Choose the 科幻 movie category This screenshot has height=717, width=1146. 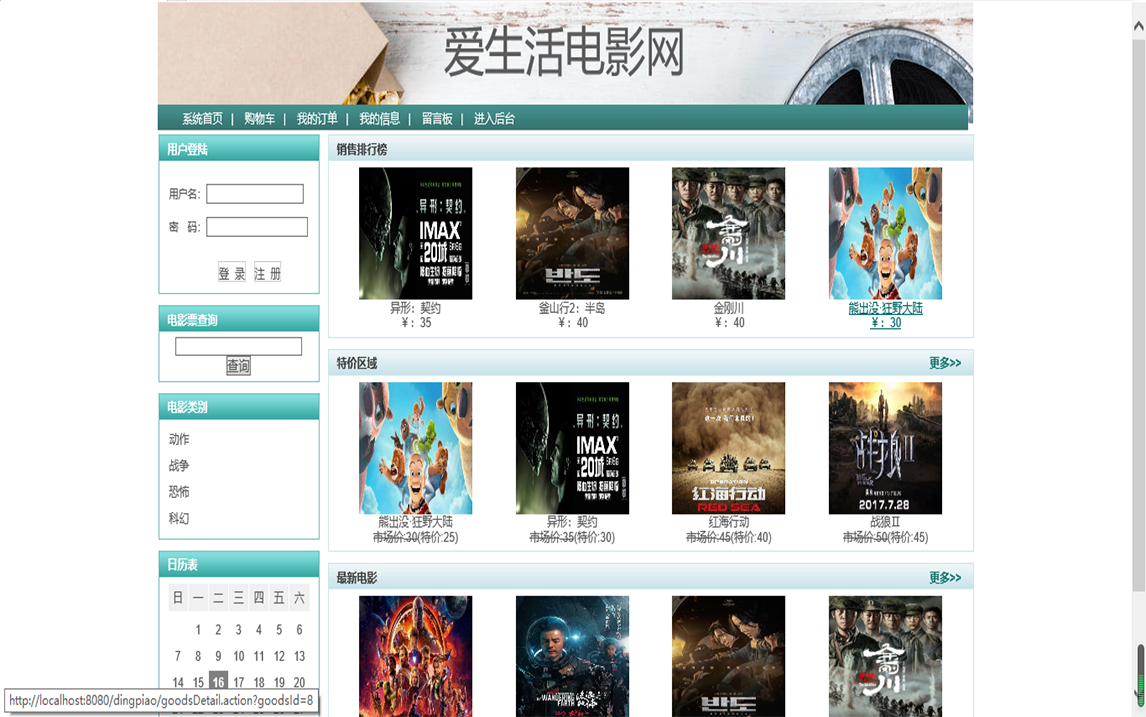(x=179, y=518)
